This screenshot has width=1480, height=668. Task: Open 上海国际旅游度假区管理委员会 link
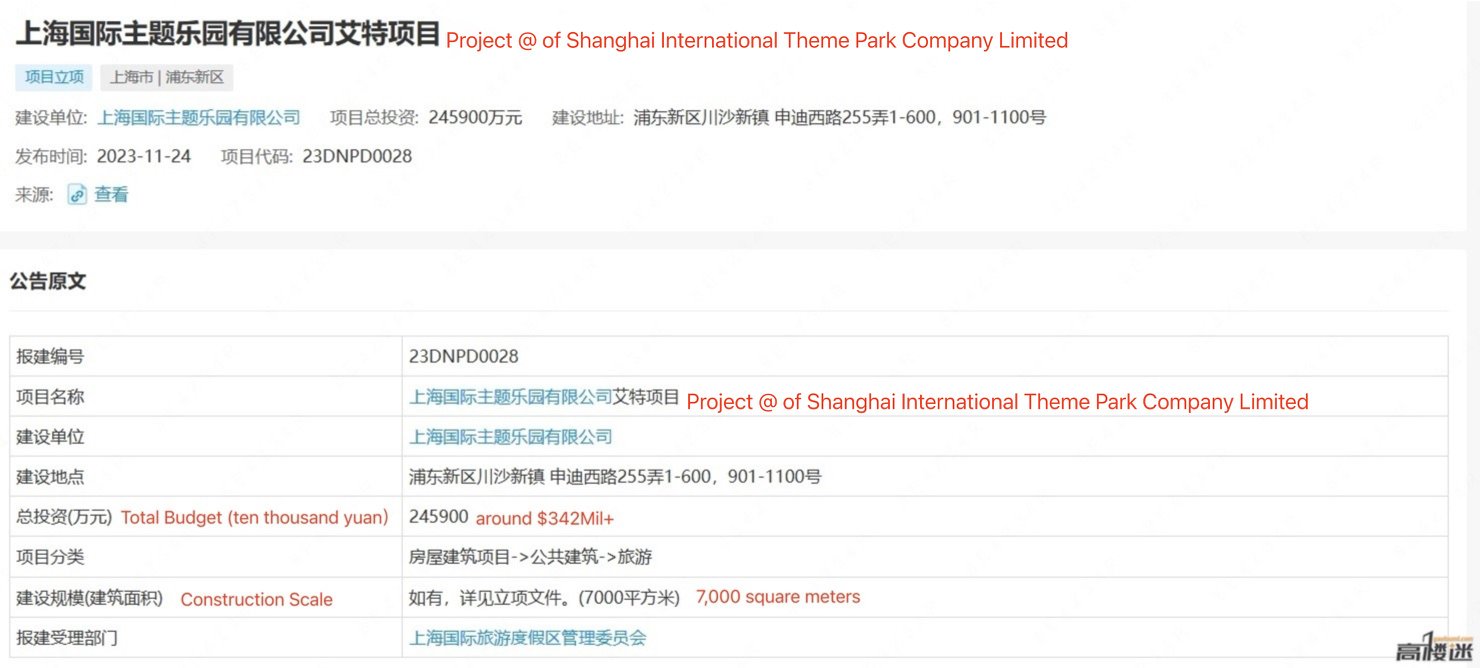click(527, 637)
